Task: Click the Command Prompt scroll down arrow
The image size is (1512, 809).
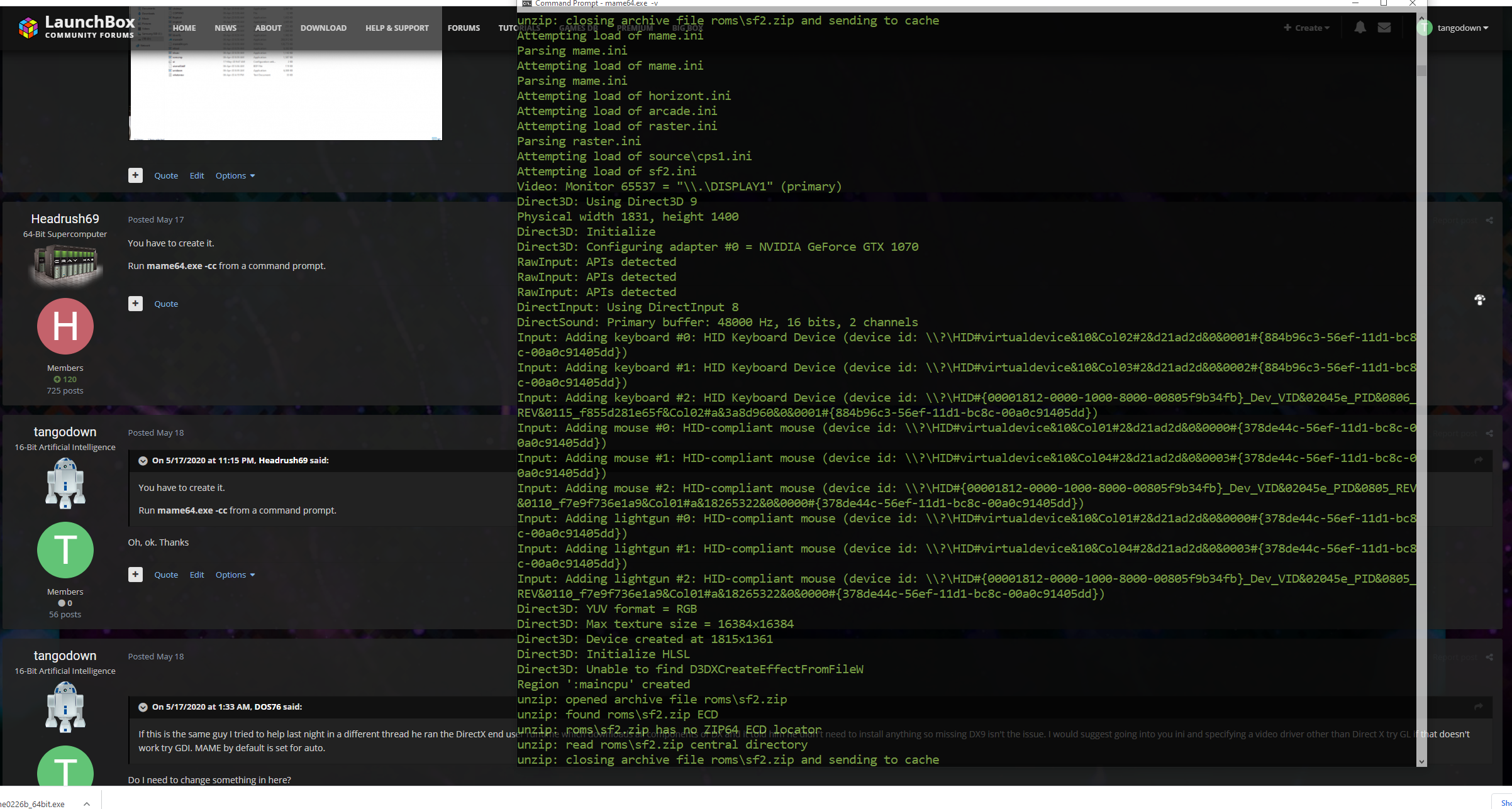Action: pos(1421,761)
